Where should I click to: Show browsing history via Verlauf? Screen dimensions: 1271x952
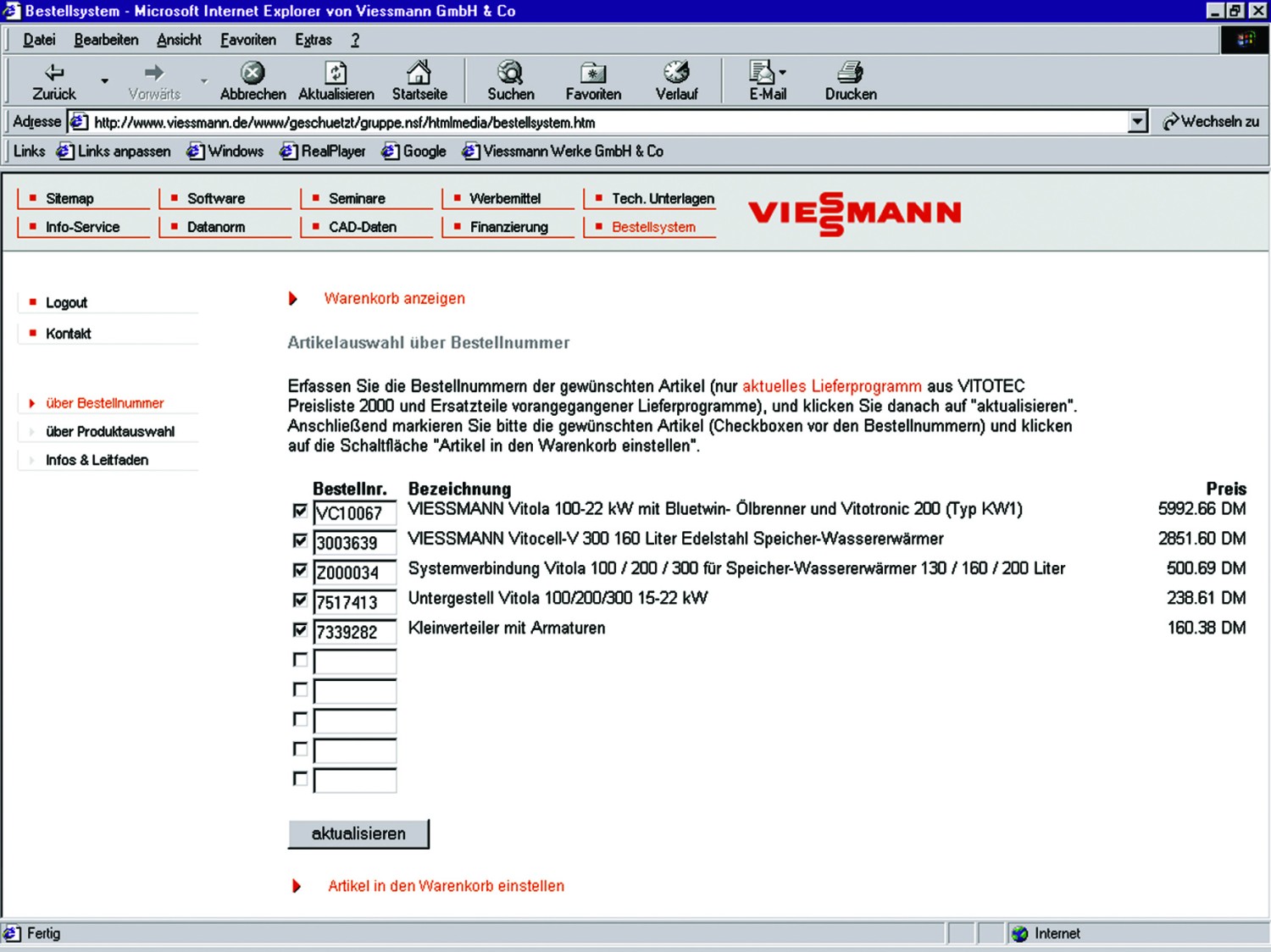[676, 81]
